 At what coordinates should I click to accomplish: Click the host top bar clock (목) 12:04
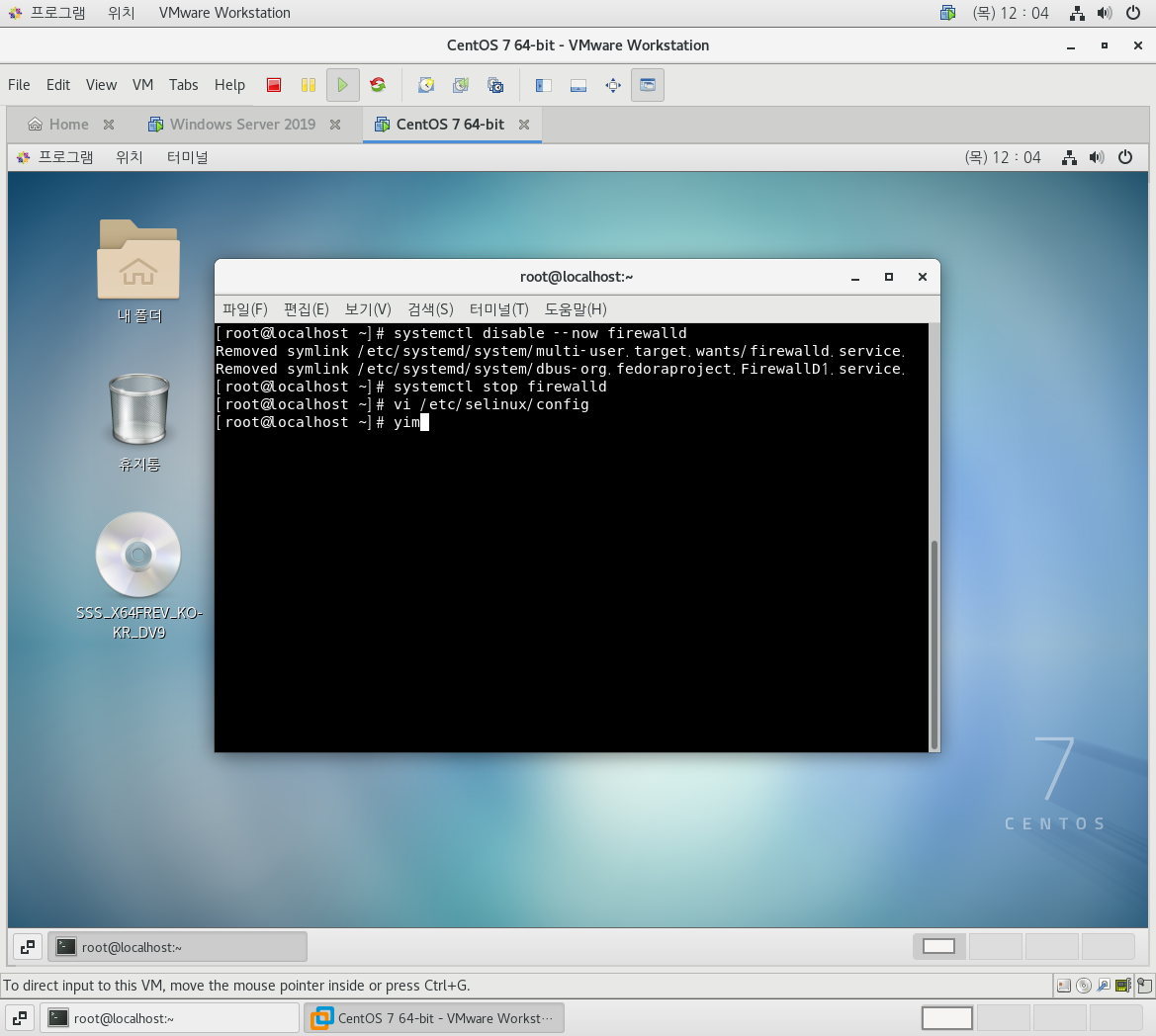click(x=1010, y=13)
